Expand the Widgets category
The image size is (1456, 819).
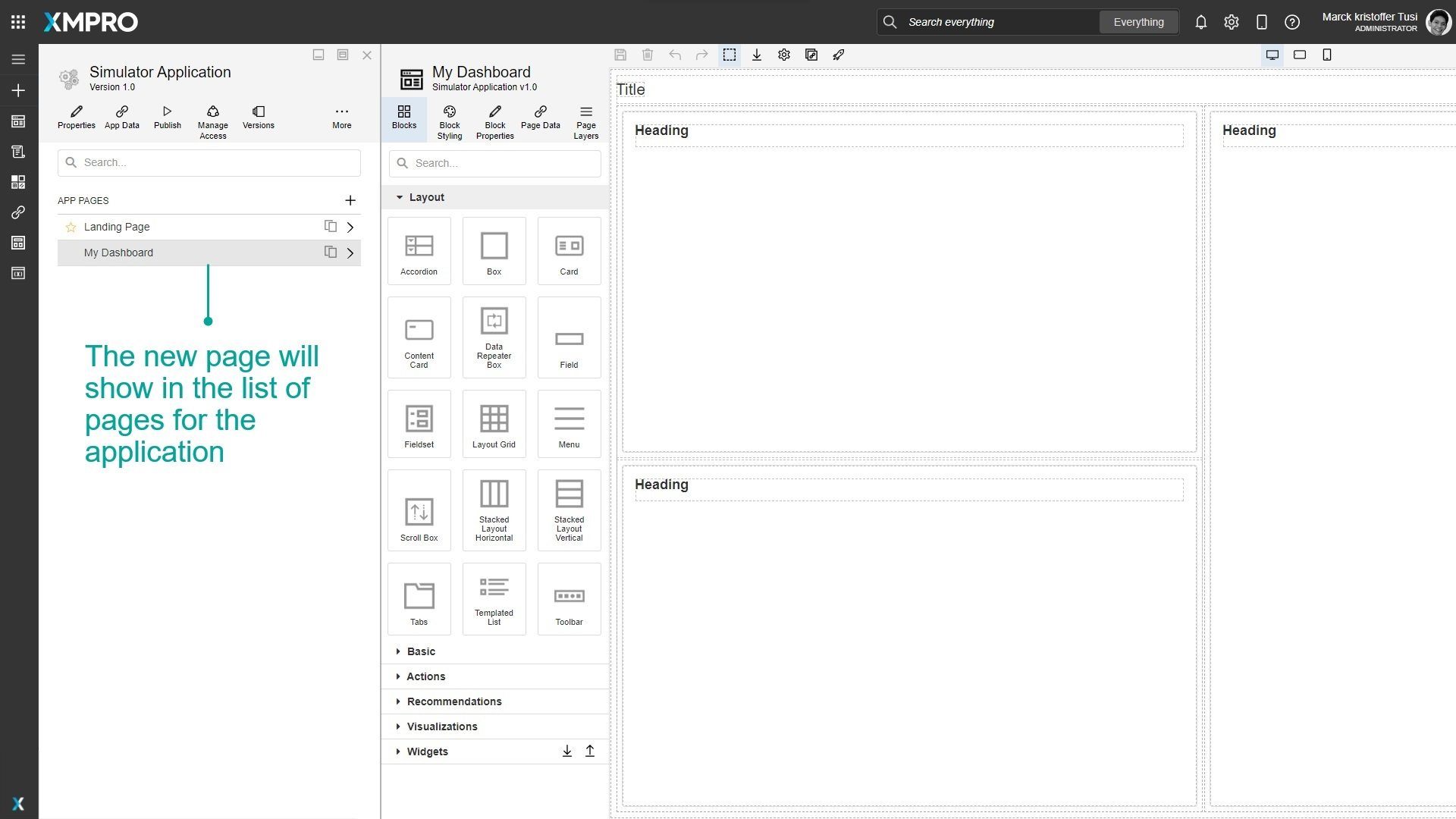coord(427,751)
